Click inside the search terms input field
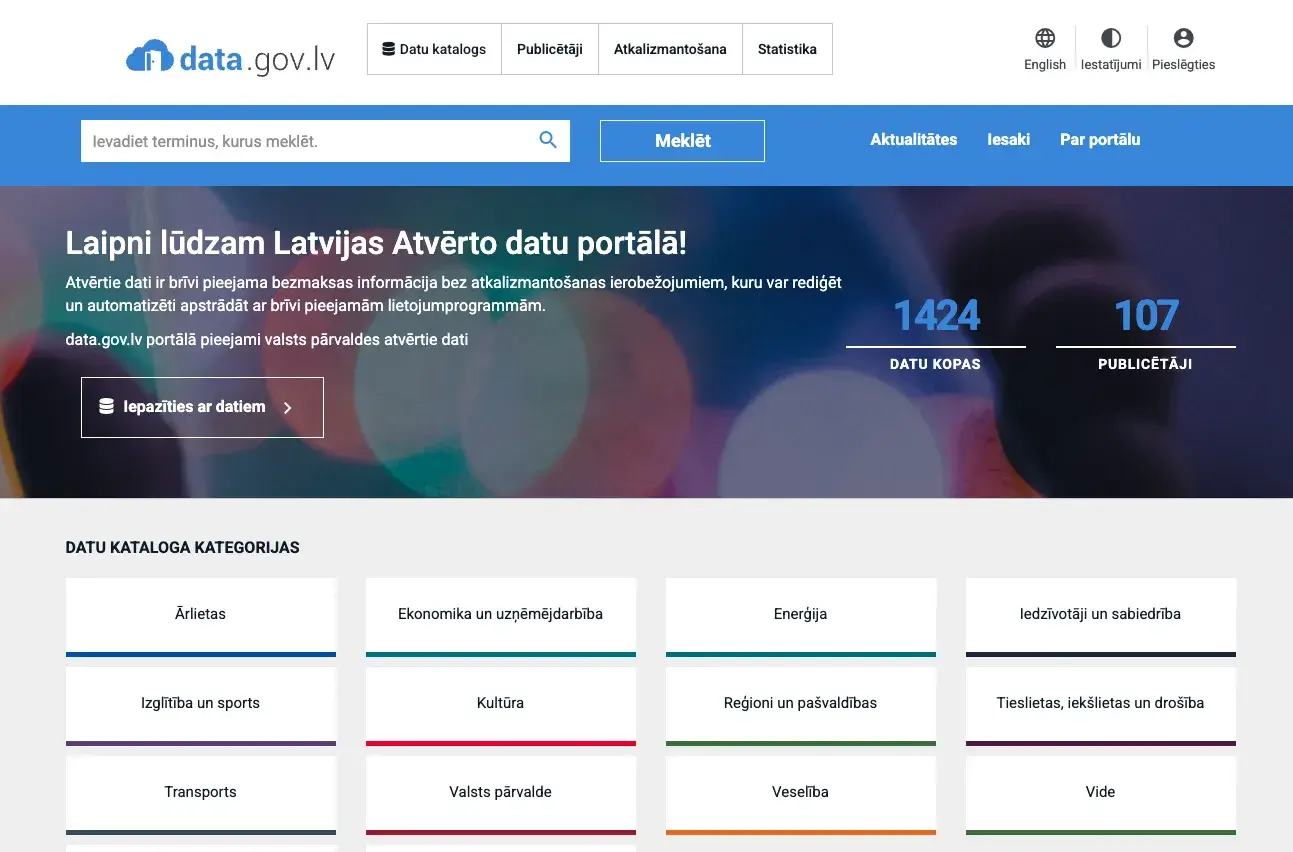 [x=300, y=140]
